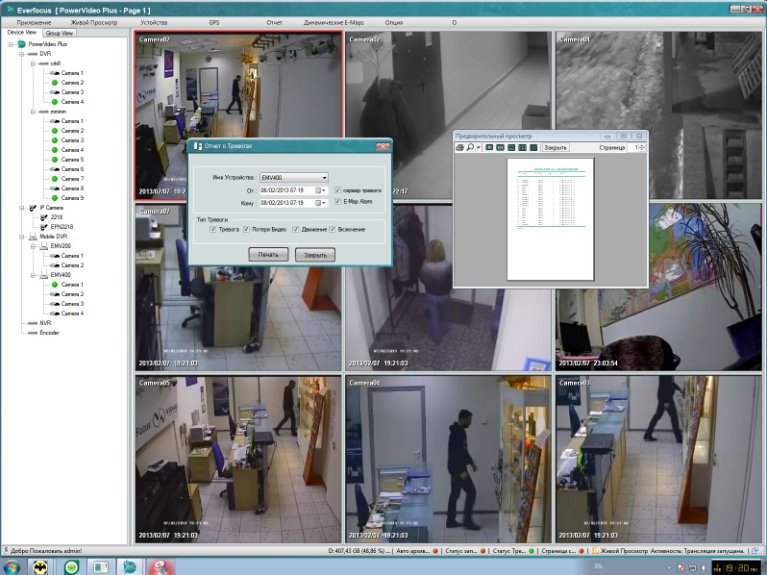Viewport: 767px width, 575px height.
Task: Switch to the Group View tab
Action: tap(59, 33)
